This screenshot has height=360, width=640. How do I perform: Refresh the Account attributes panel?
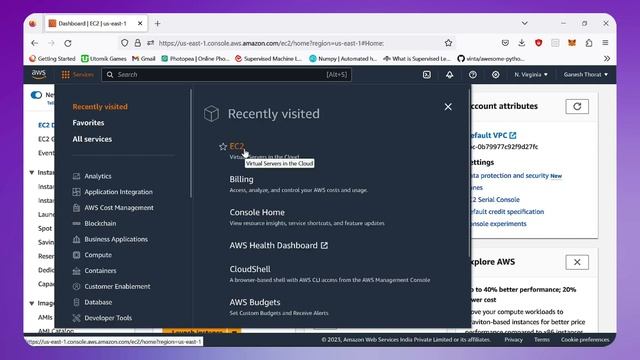coord(577,107)
